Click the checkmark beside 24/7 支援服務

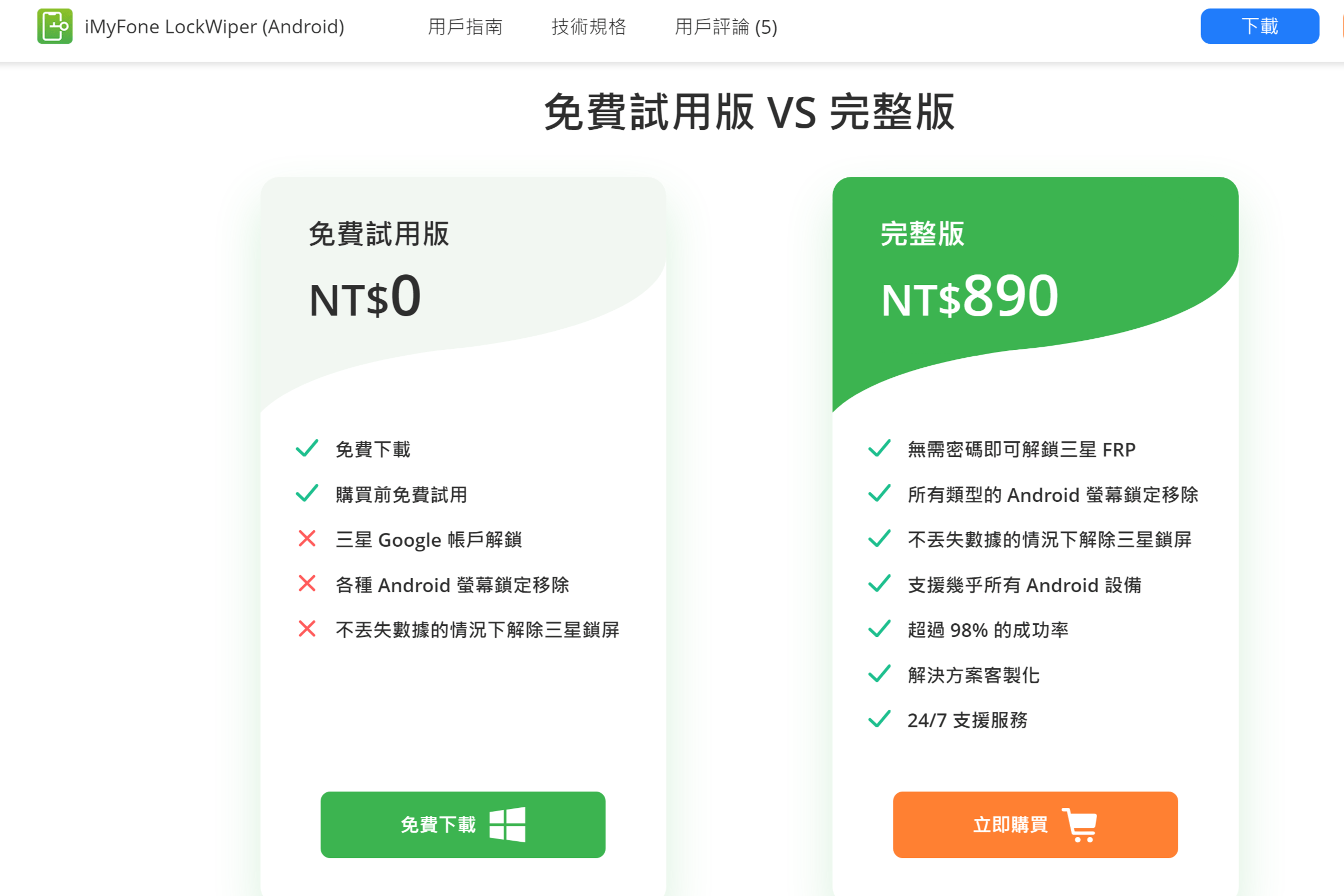[879, 719]
